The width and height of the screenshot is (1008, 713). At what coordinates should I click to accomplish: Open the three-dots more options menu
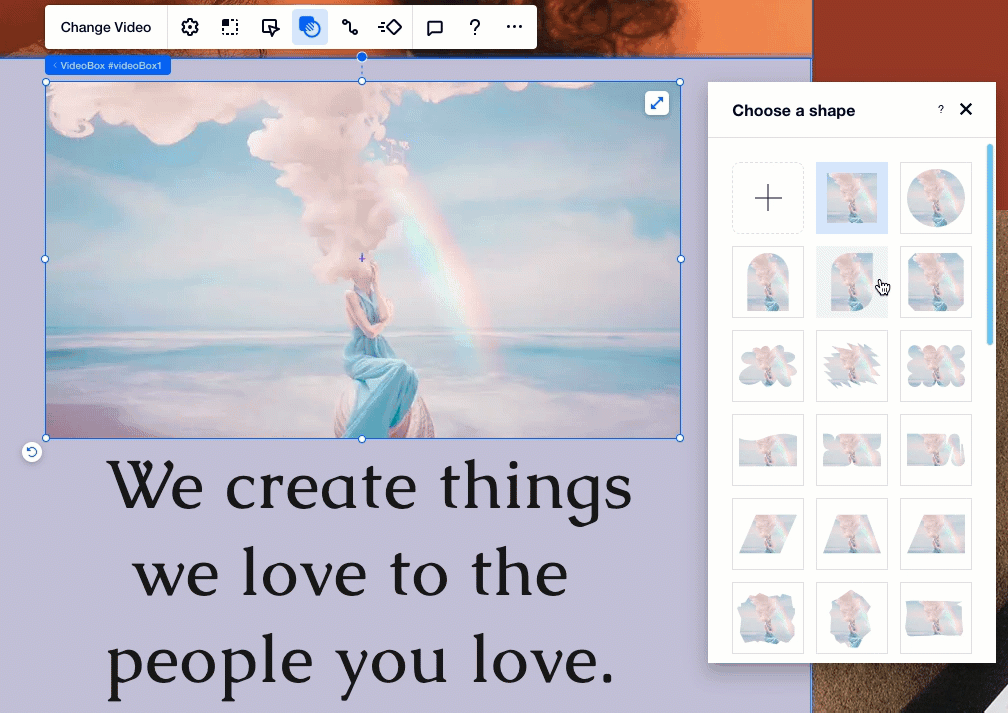tap(514, 27)
